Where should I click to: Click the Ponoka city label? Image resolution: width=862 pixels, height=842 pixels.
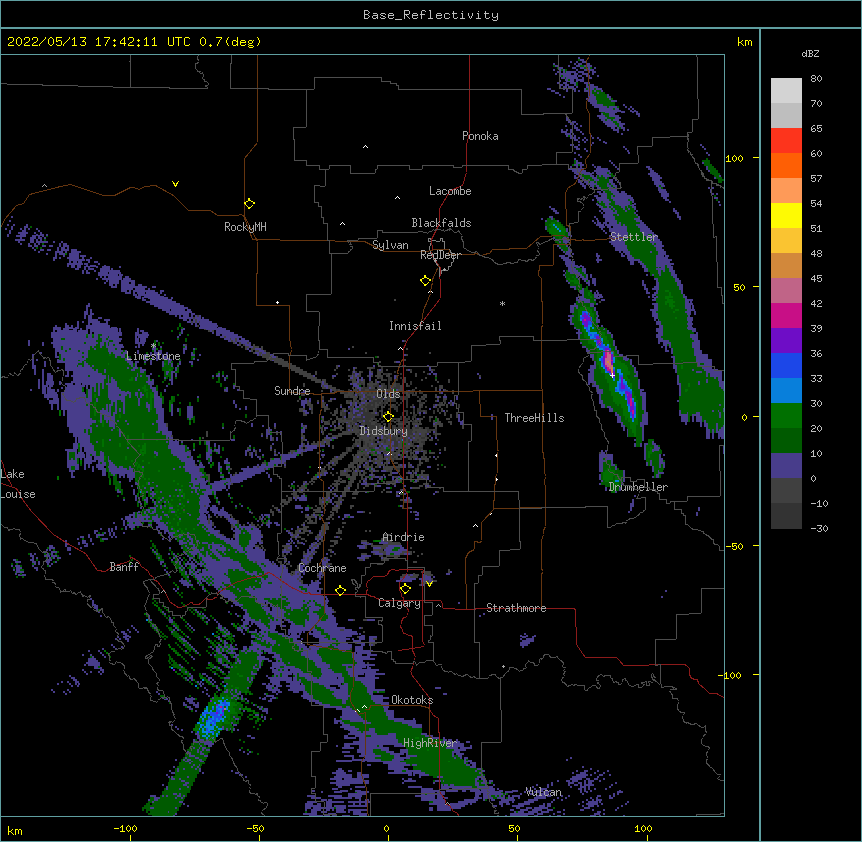tap(480, 136)
